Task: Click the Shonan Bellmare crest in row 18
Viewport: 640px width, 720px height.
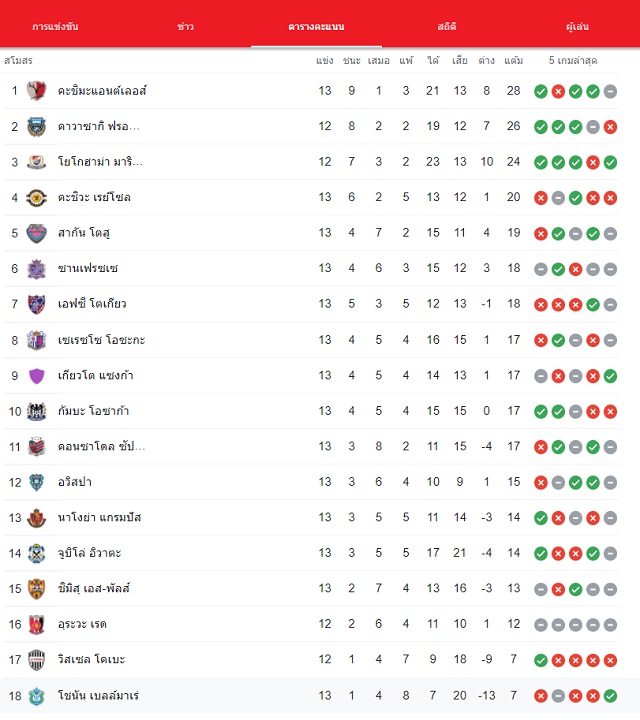Action: [x=36, y=696]
